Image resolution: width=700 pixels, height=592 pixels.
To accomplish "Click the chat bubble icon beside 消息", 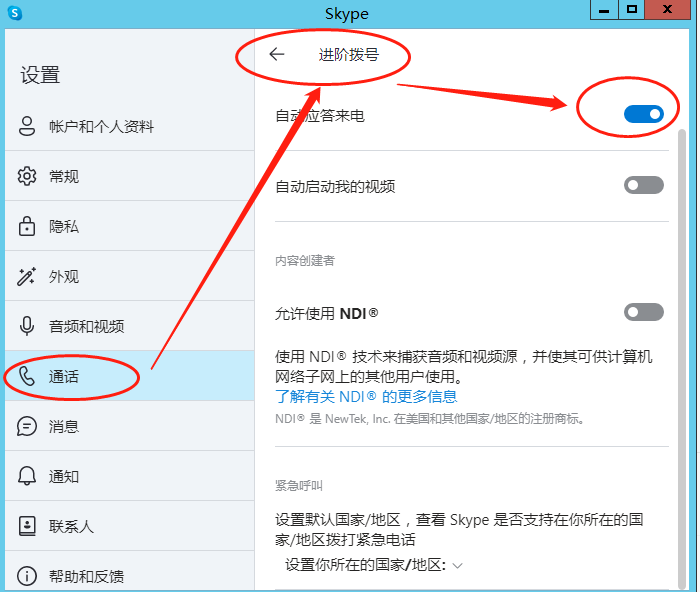I will tap(27, 426).
